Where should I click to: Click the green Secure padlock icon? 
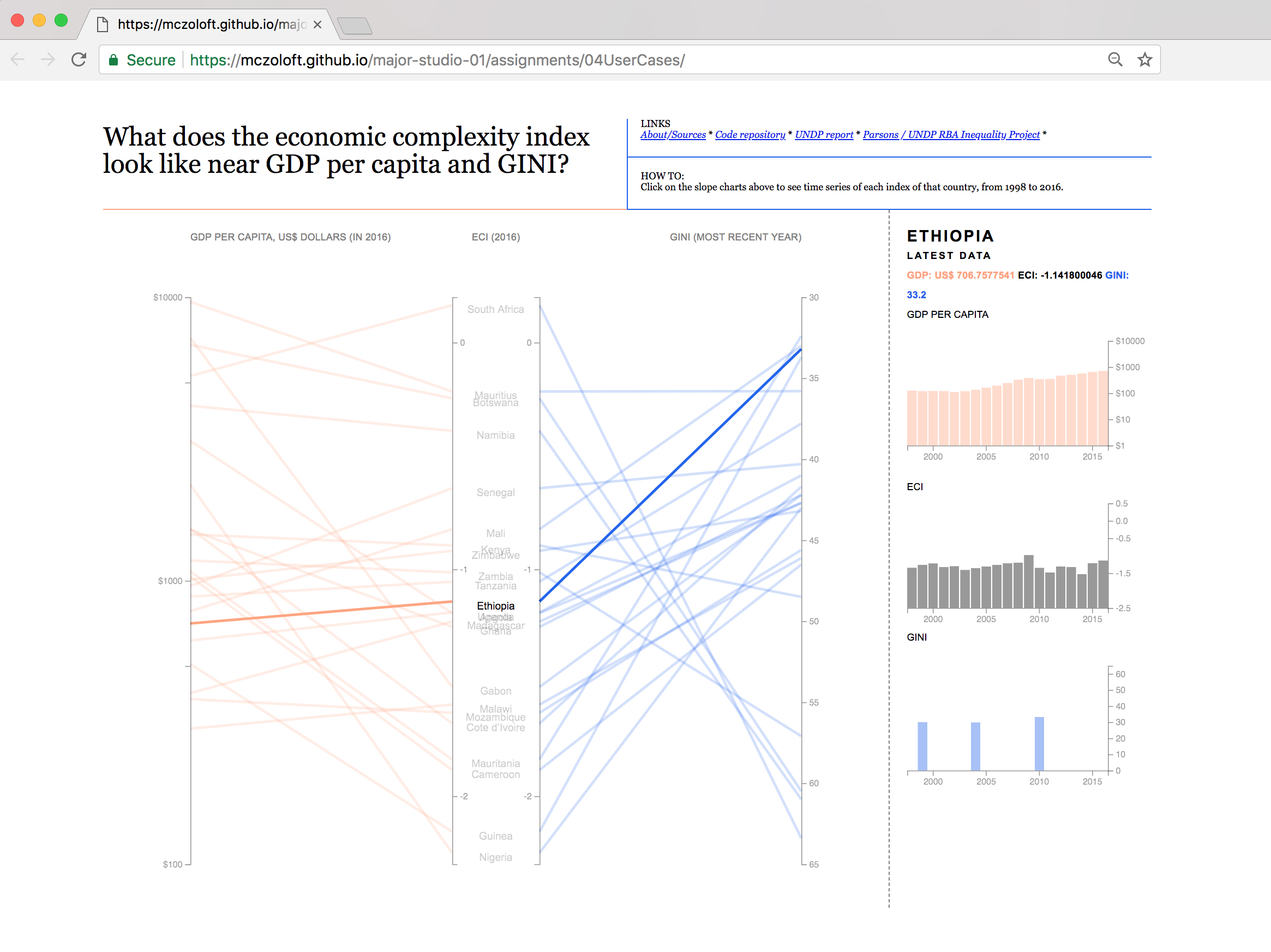click(x=114, y=60)
